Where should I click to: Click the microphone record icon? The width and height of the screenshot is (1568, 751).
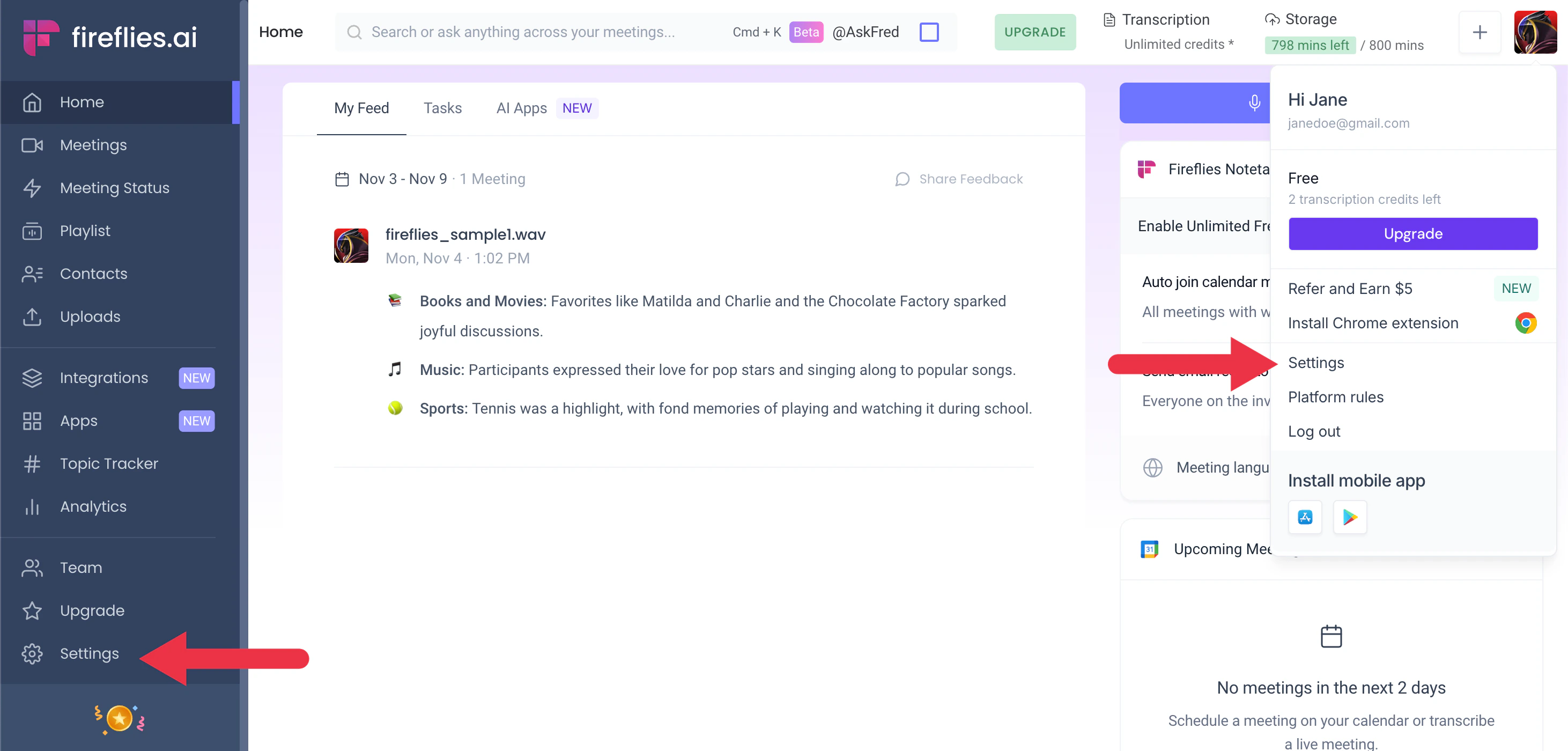(x=1254, y=102)
